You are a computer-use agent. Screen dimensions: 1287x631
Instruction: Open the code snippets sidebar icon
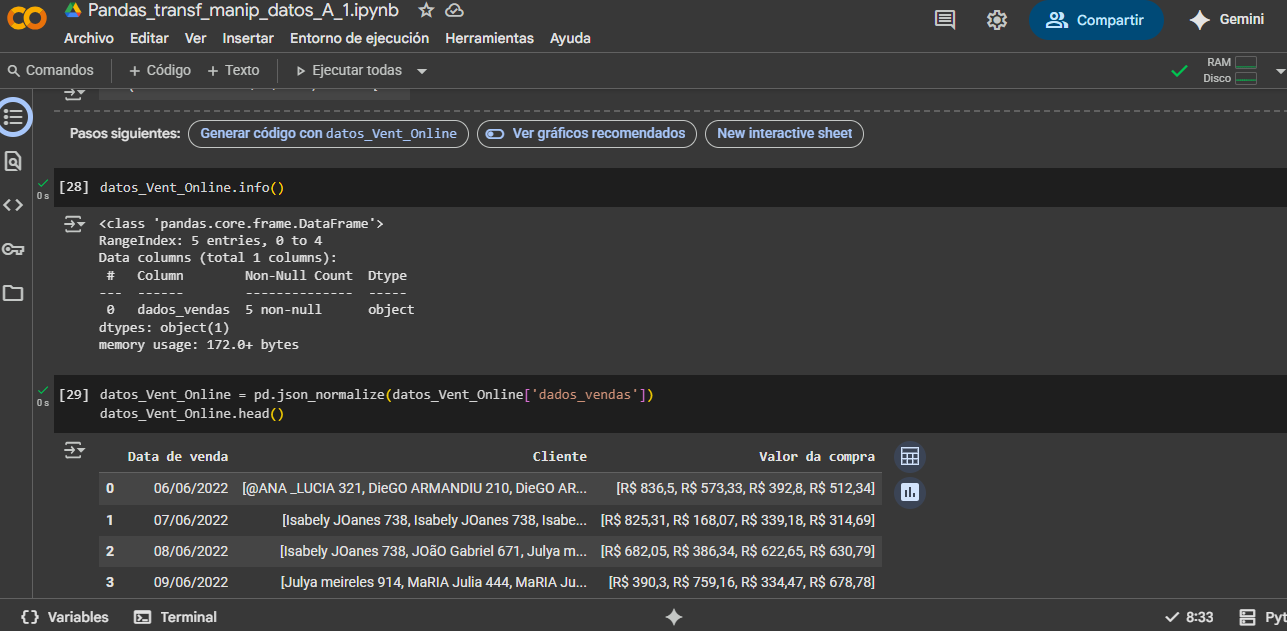(13, 205)
